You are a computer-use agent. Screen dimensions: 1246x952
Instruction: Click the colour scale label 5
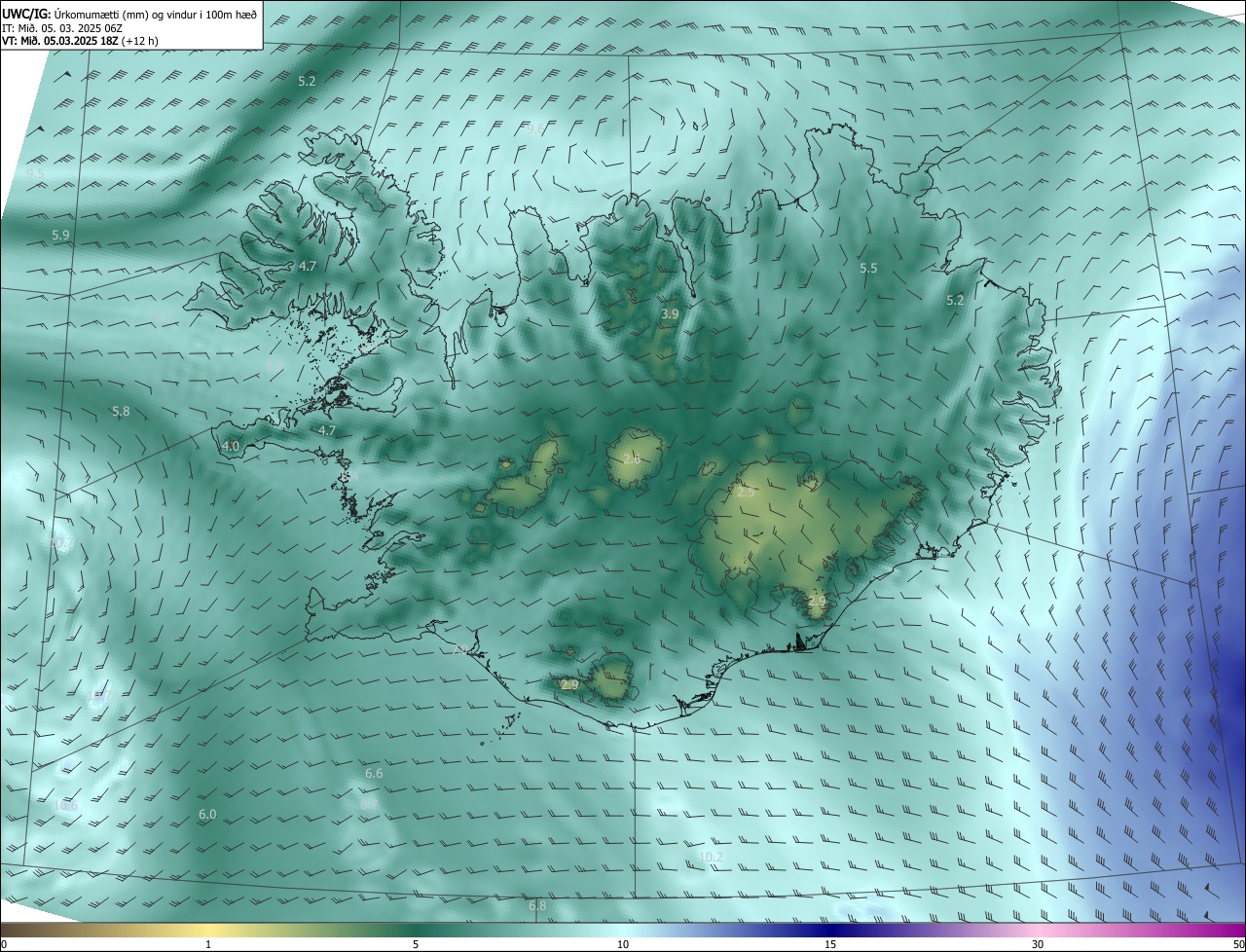pos(416,944)
